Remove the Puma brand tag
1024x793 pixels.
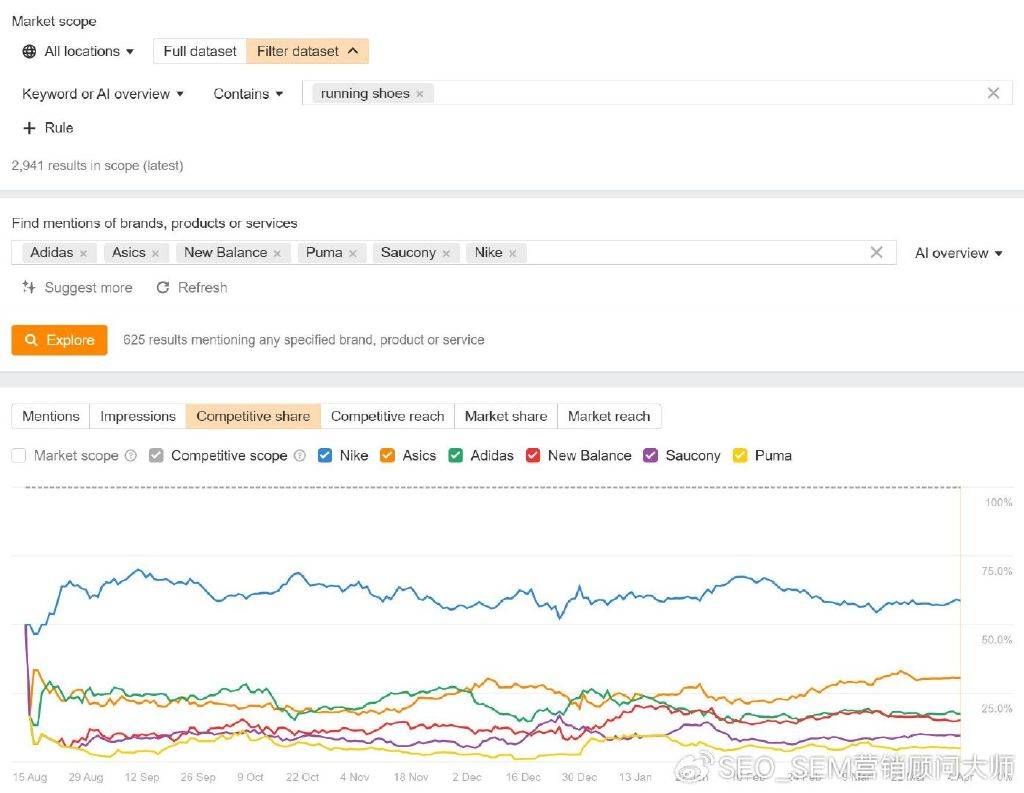point(353,253)
